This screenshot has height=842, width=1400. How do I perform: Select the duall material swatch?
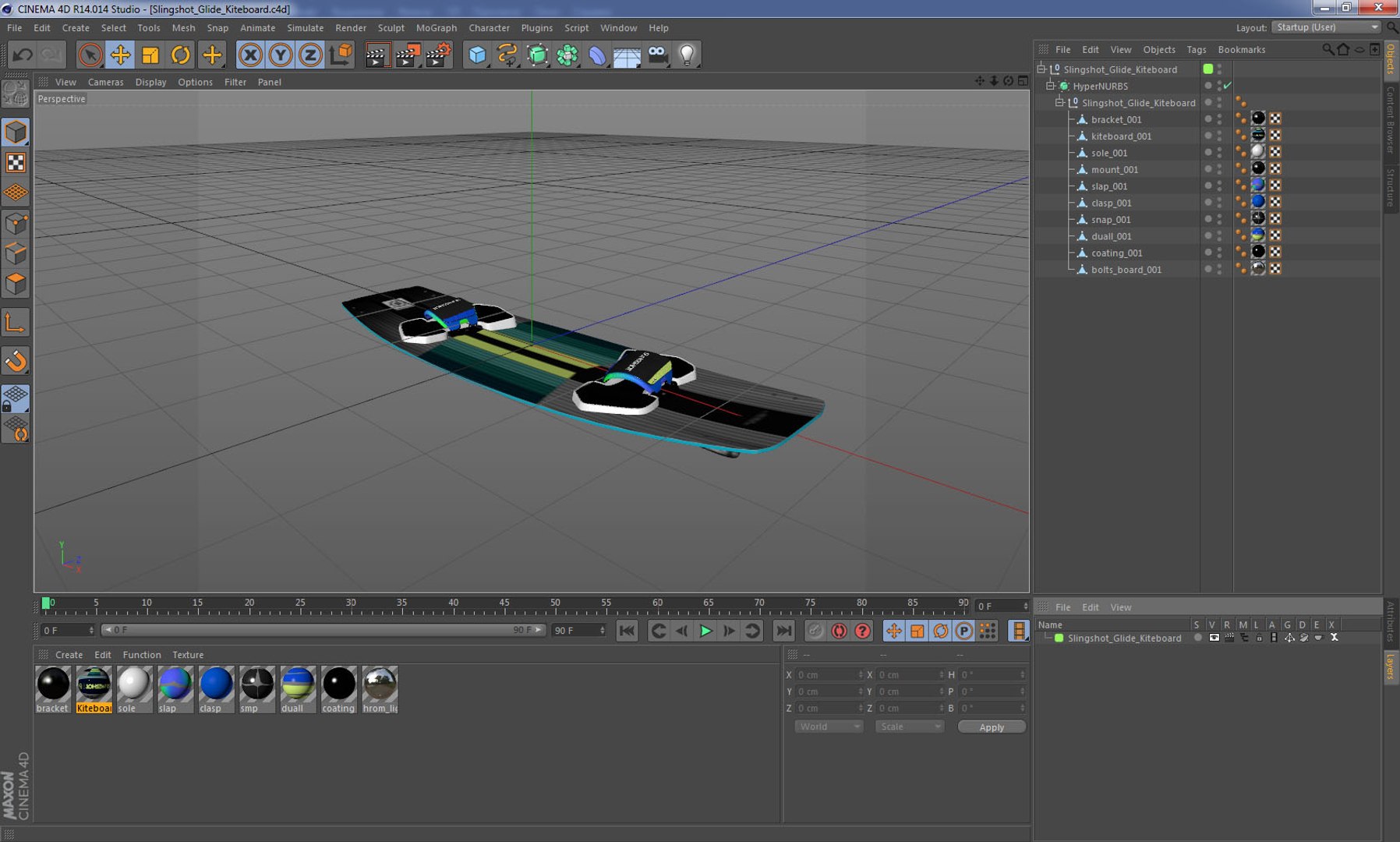click(298, 689)
